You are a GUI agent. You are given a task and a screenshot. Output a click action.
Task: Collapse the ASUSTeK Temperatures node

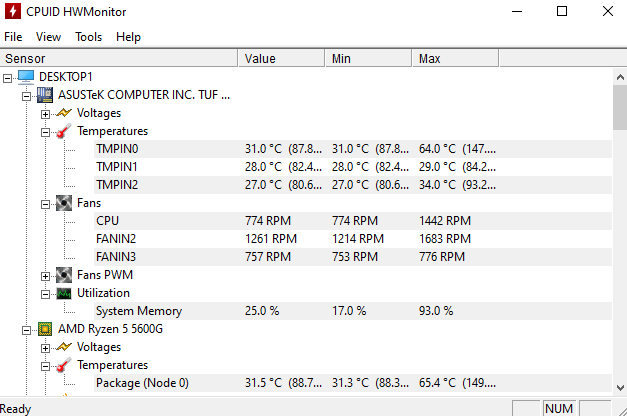click(x=45, y=131)
